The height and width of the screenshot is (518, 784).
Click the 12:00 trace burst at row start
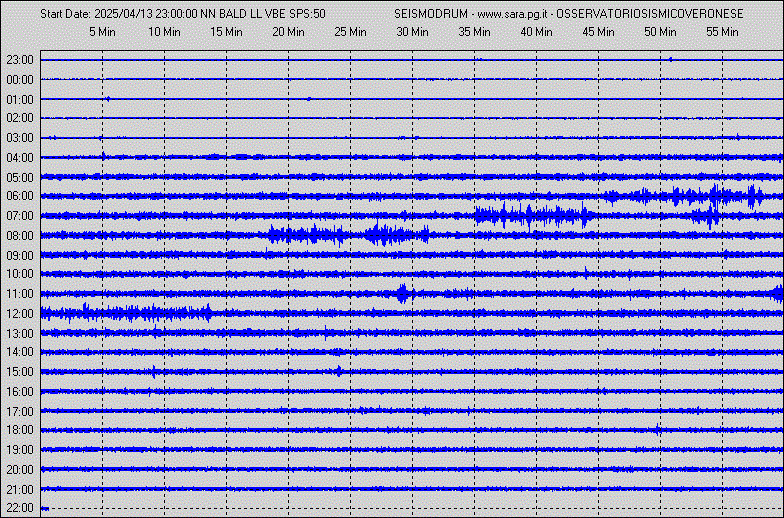click(x=126, y=314)
